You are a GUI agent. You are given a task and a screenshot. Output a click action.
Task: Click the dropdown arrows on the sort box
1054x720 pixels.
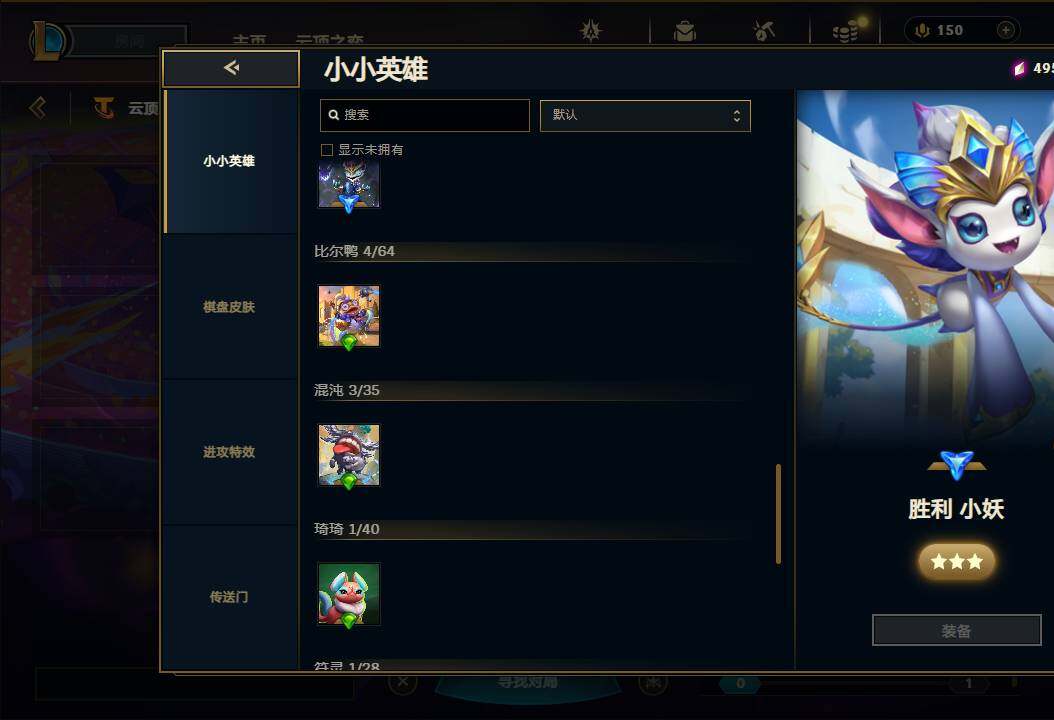[737, 116]
